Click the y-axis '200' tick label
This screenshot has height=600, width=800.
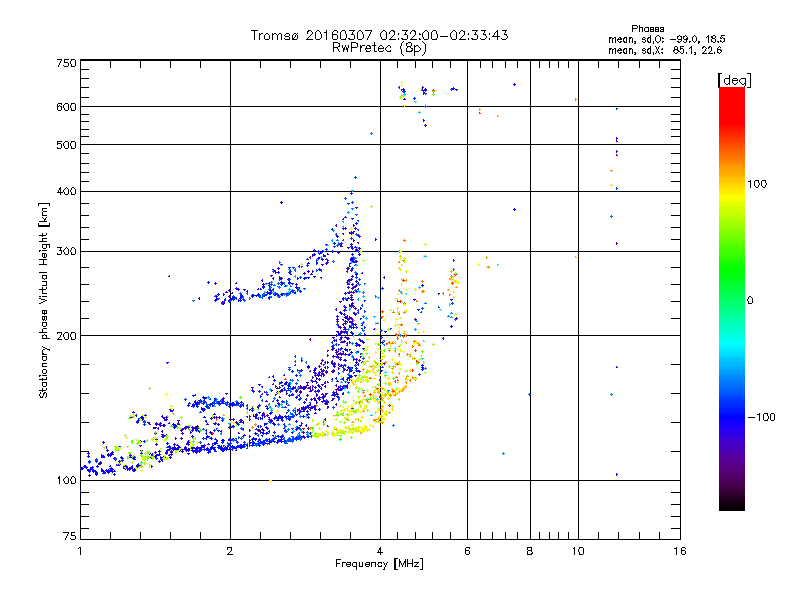(x=67, y=336)
